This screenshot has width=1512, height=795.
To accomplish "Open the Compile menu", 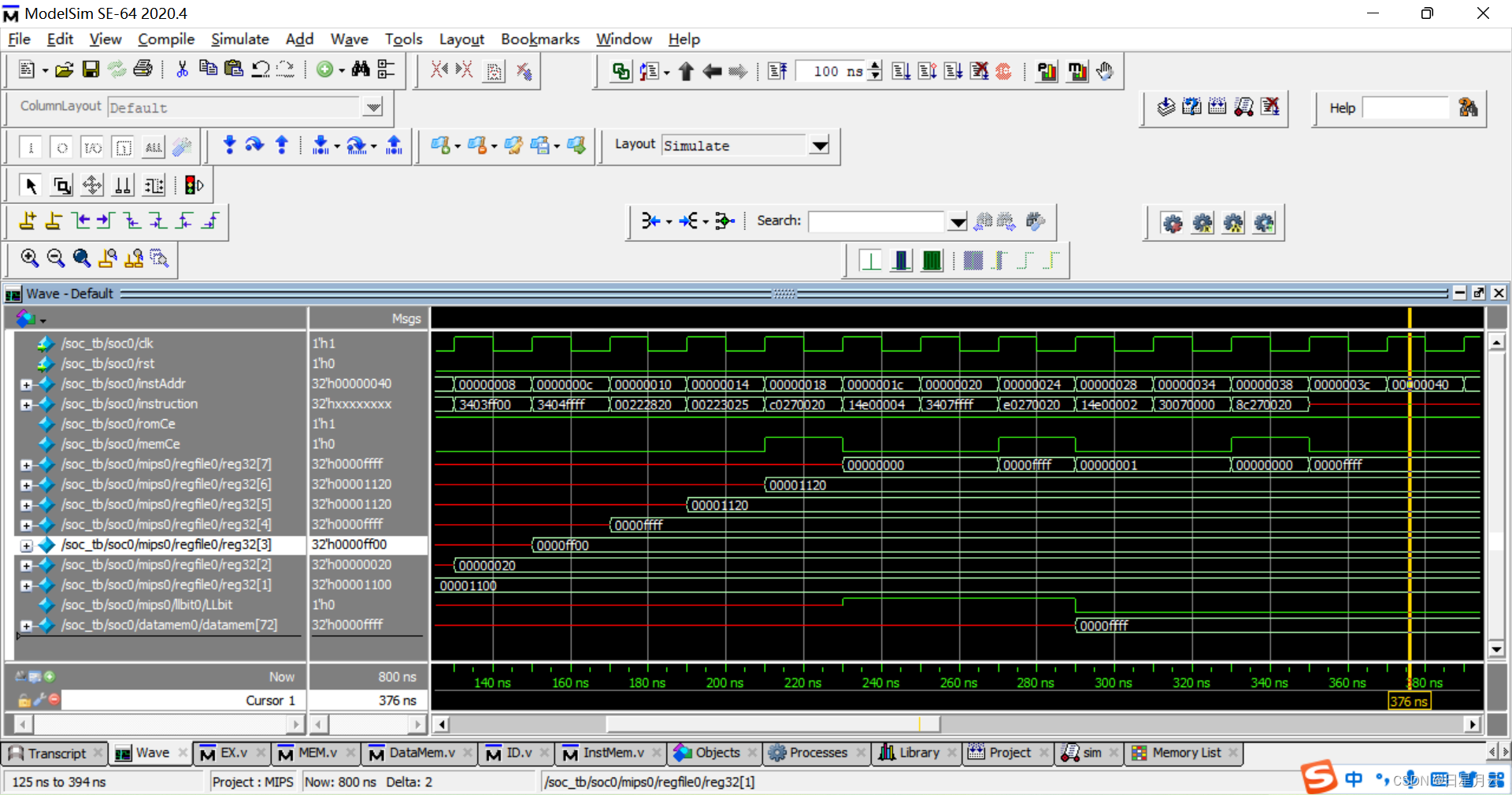I will 165,39.
